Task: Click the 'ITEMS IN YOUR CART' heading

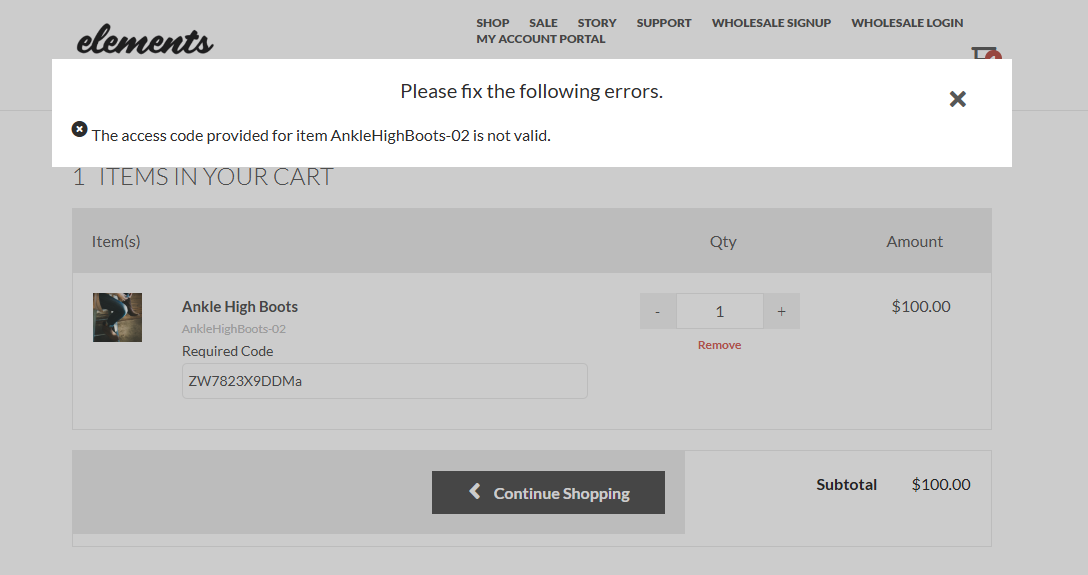Action: point(216,177)
